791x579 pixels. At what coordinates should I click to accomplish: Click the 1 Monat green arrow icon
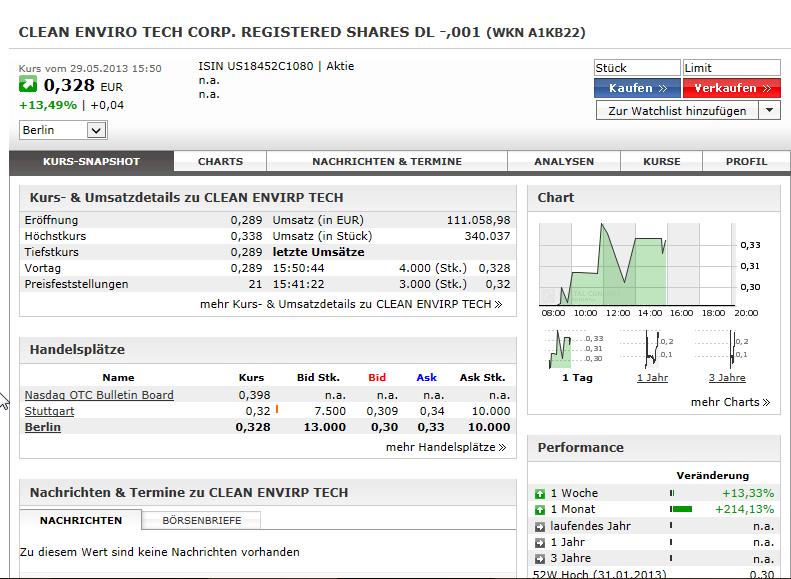click(540, 509)
